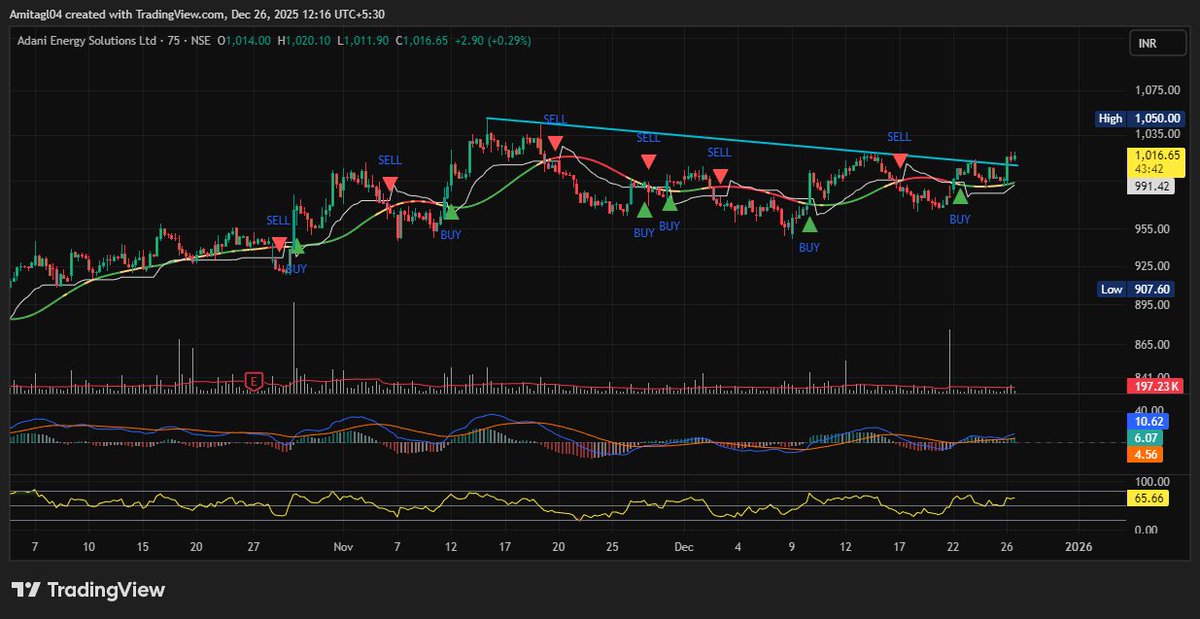Click the open value O1,014.00 in the header
Image resolution: width=1200 pixels, height=619 pixels.
[x=243, y=40]
